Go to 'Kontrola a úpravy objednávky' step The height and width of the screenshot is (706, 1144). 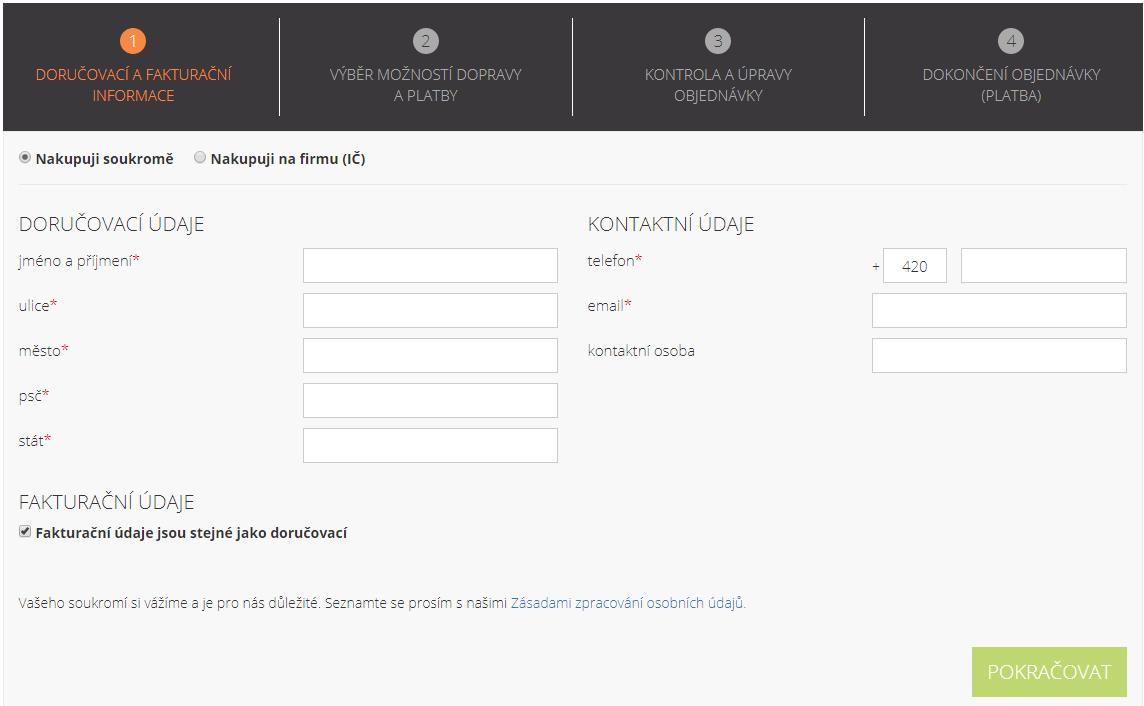pos(718,85)
